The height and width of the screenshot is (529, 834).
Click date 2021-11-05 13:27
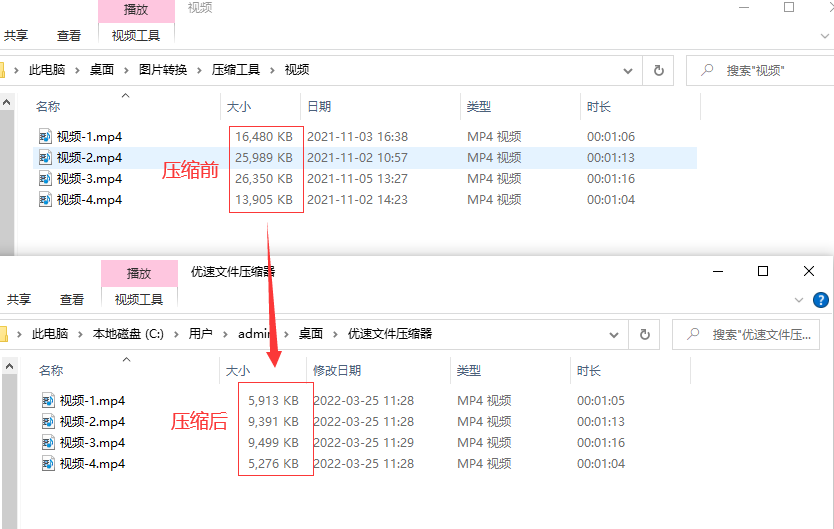point(357,179)
